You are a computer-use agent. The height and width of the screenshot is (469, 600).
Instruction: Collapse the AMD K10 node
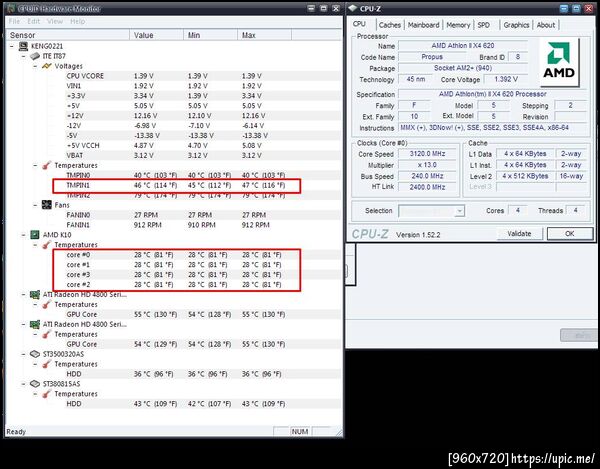[x=23, y=235]
